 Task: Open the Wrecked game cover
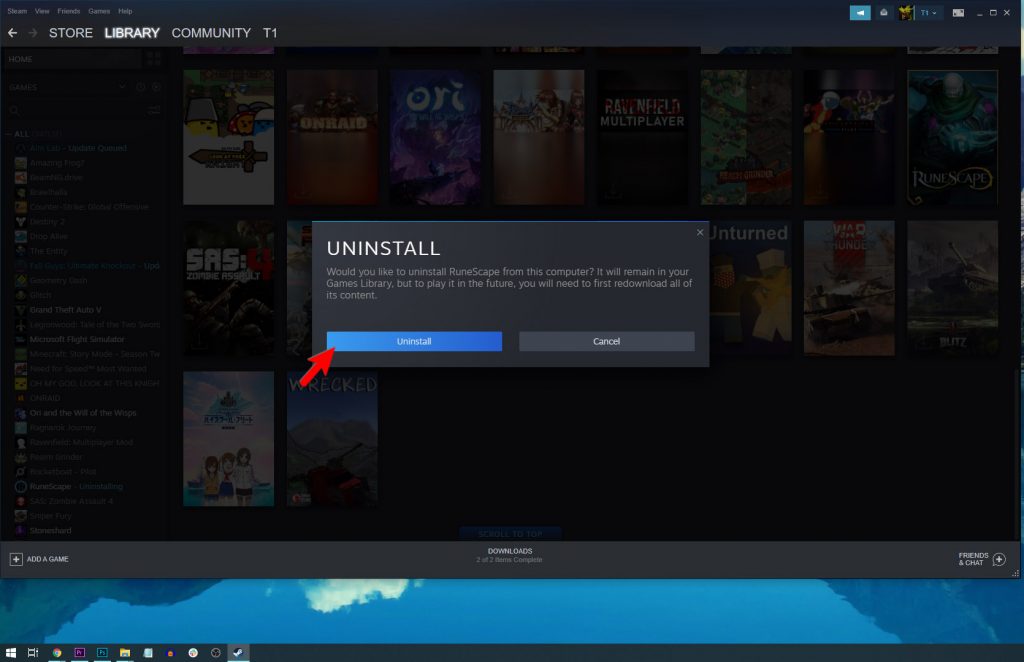(332, 439)
